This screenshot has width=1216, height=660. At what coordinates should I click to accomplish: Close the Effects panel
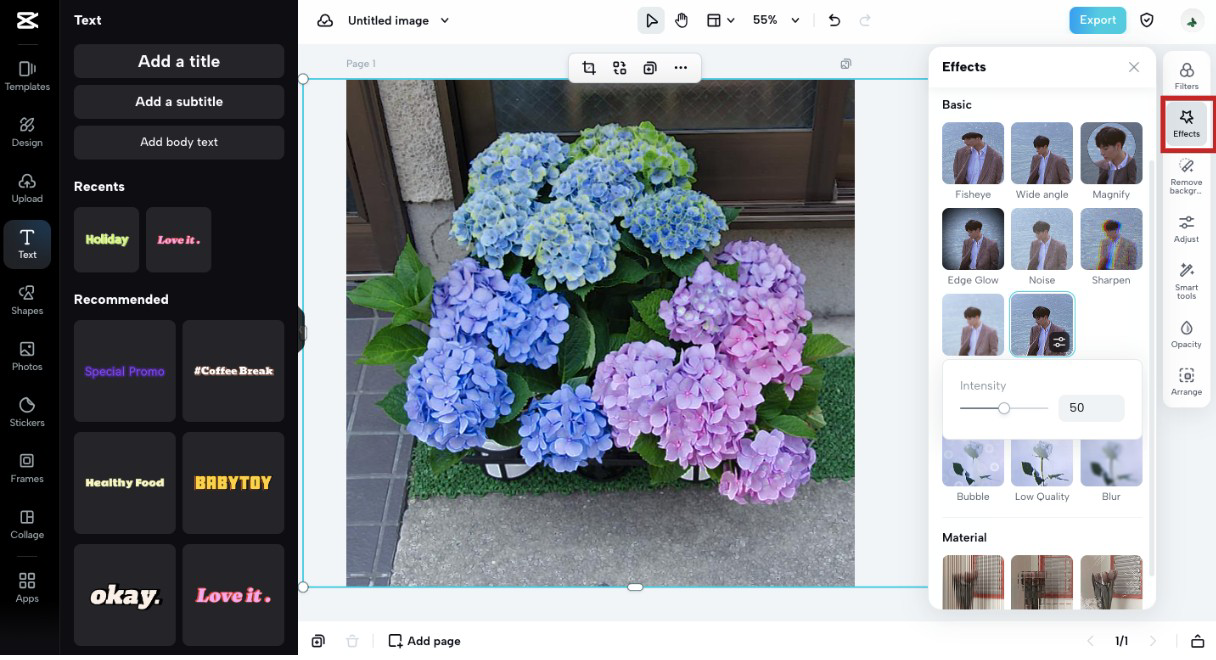point(1134,67)
